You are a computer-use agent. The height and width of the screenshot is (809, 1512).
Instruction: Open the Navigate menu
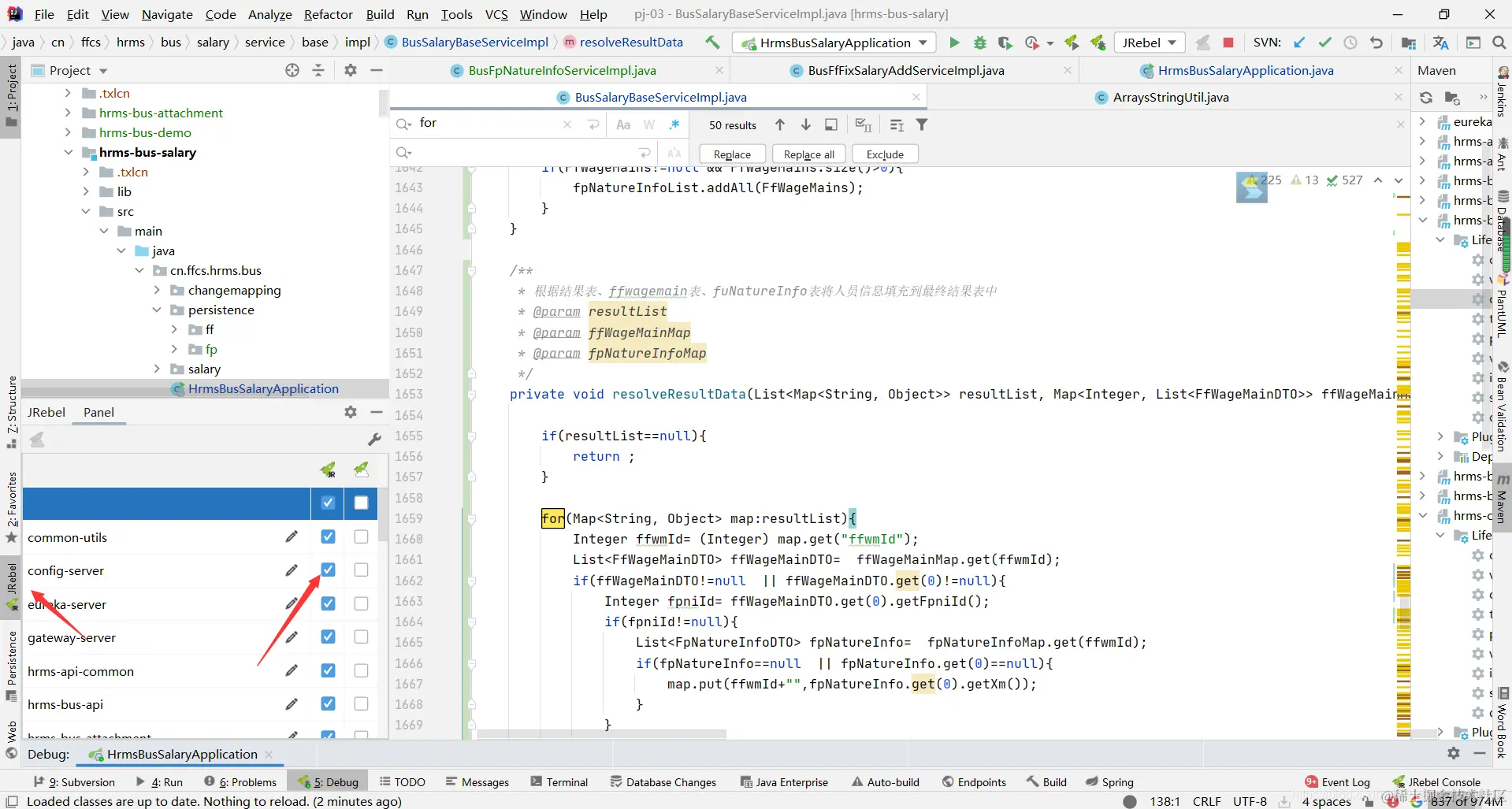(x=167, y=14)
